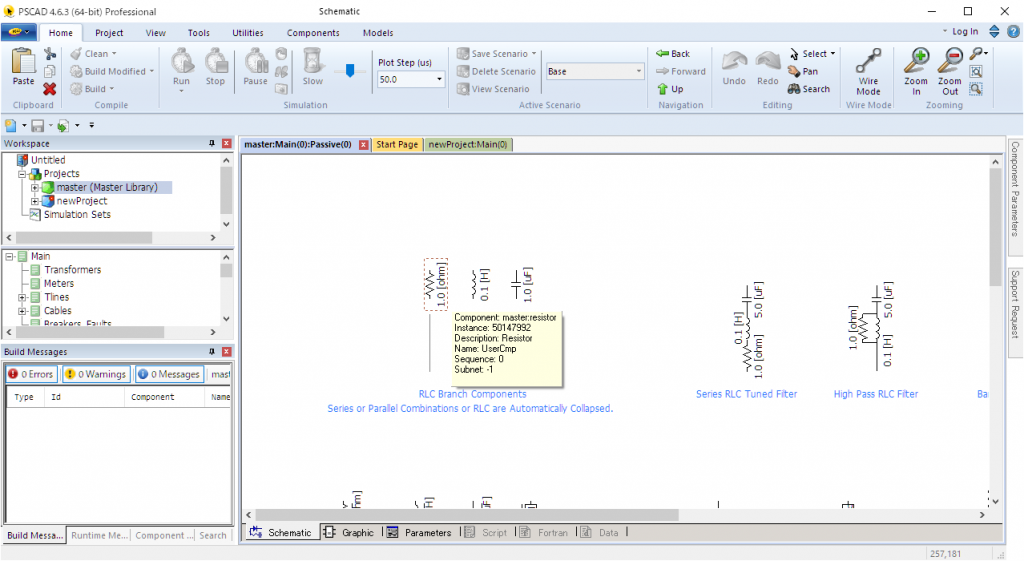
Task: Adjust the simulation speed slider
Action: 349,71
